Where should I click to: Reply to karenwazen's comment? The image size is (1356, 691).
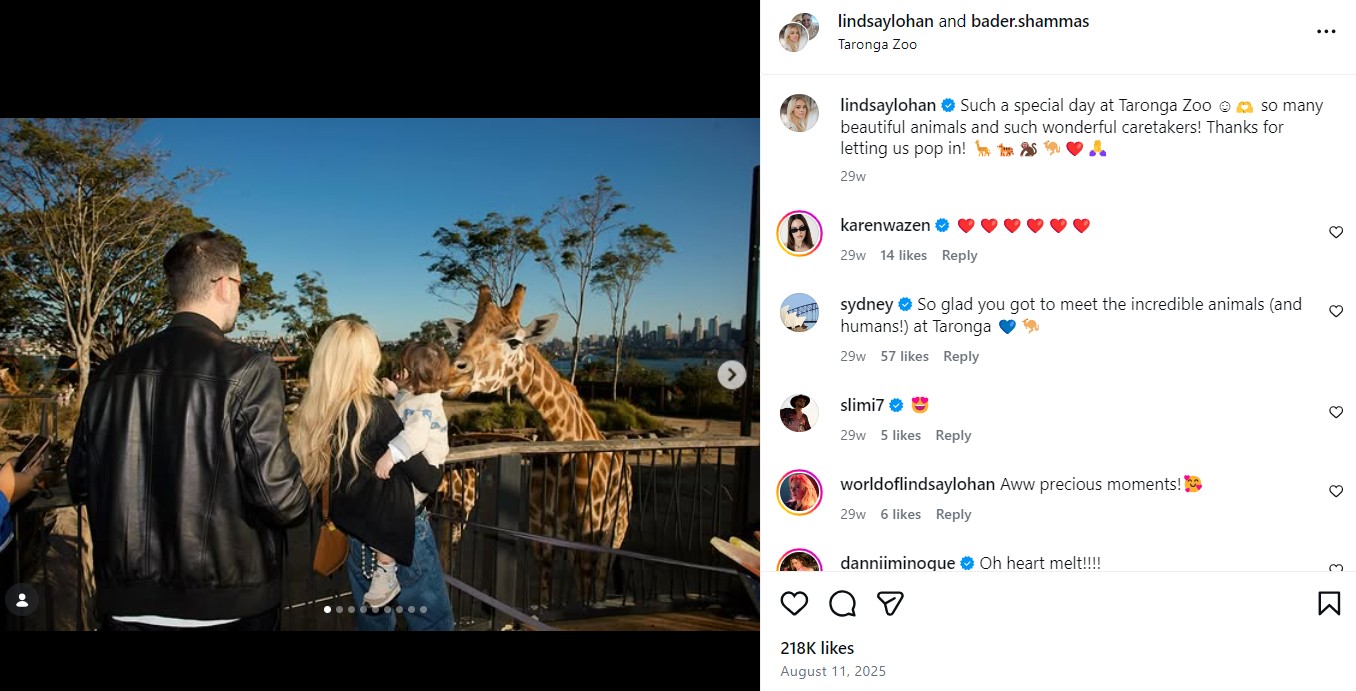959,255
